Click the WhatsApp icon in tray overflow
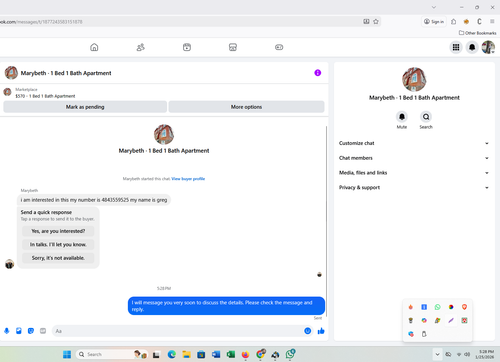This screenshot has width=500, height=362. coord(437,307)
